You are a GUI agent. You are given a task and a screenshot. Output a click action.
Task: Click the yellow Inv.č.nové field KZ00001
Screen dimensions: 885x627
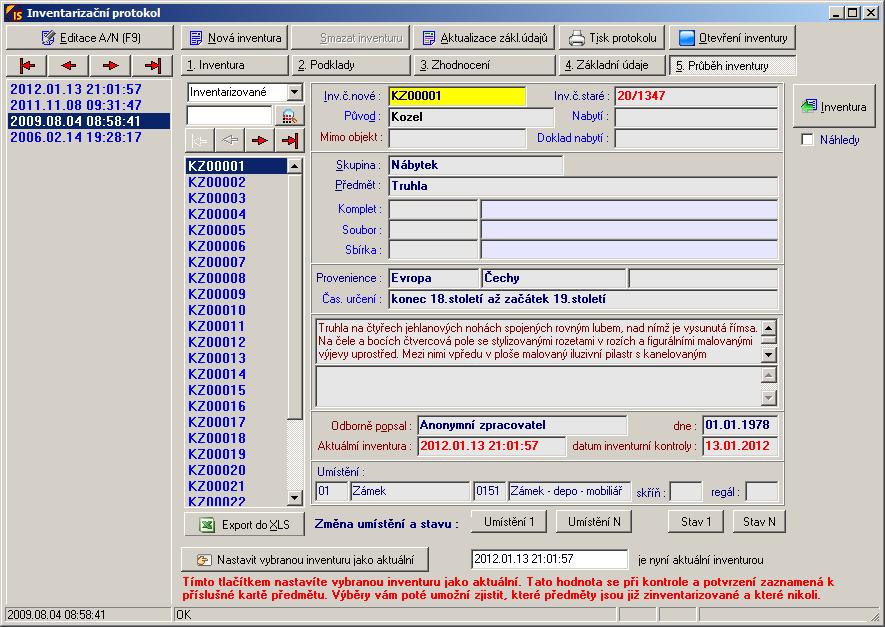tap(457, 96)
